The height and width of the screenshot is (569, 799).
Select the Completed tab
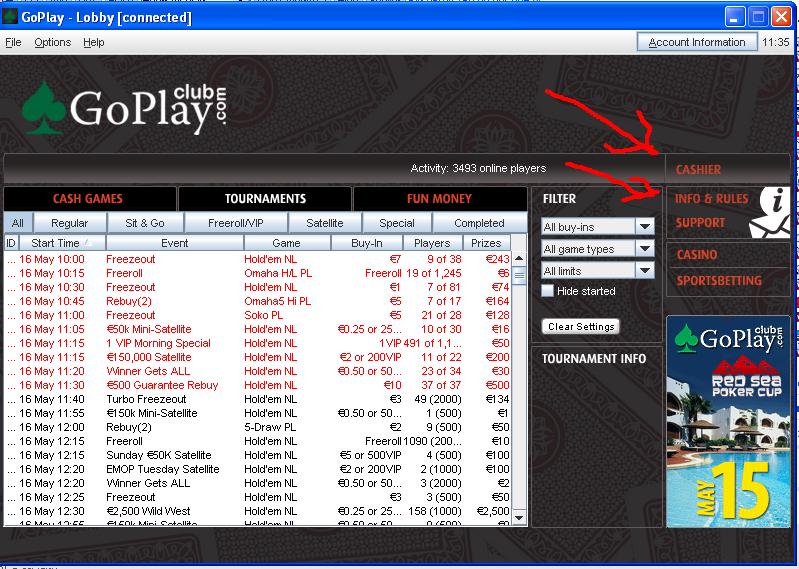tap(479, 223)
